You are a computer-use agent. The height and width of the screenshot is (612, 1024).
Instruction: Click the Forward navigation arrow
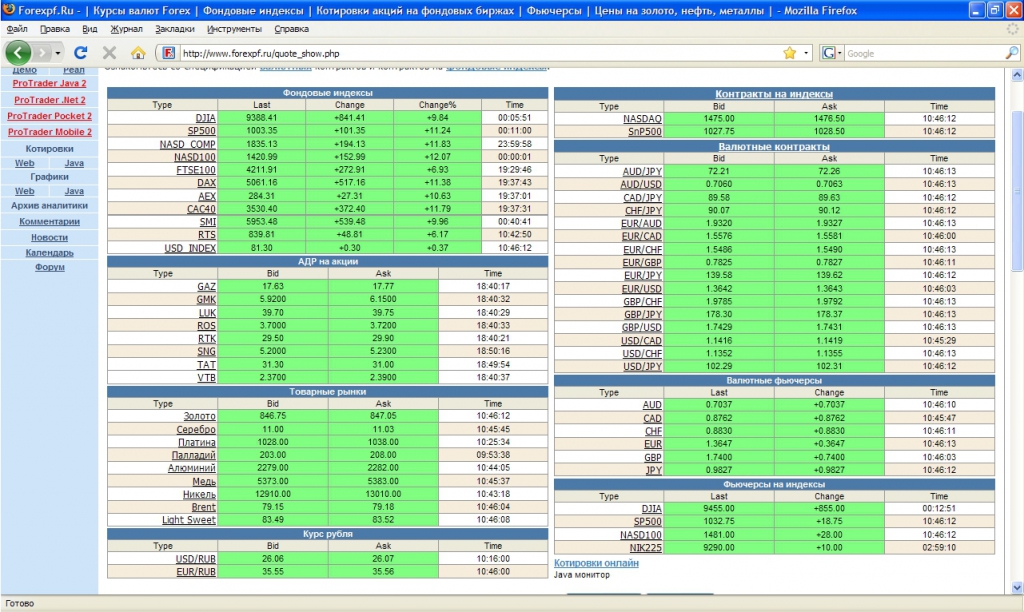tap(43, 52)
